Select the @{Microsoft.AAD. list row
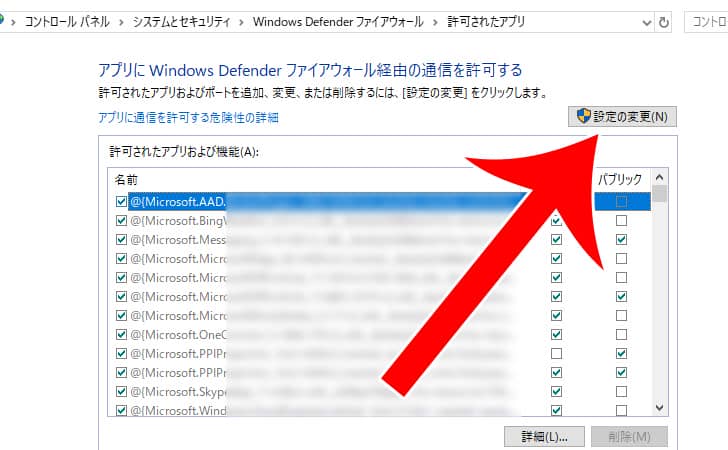 point(380,202)
